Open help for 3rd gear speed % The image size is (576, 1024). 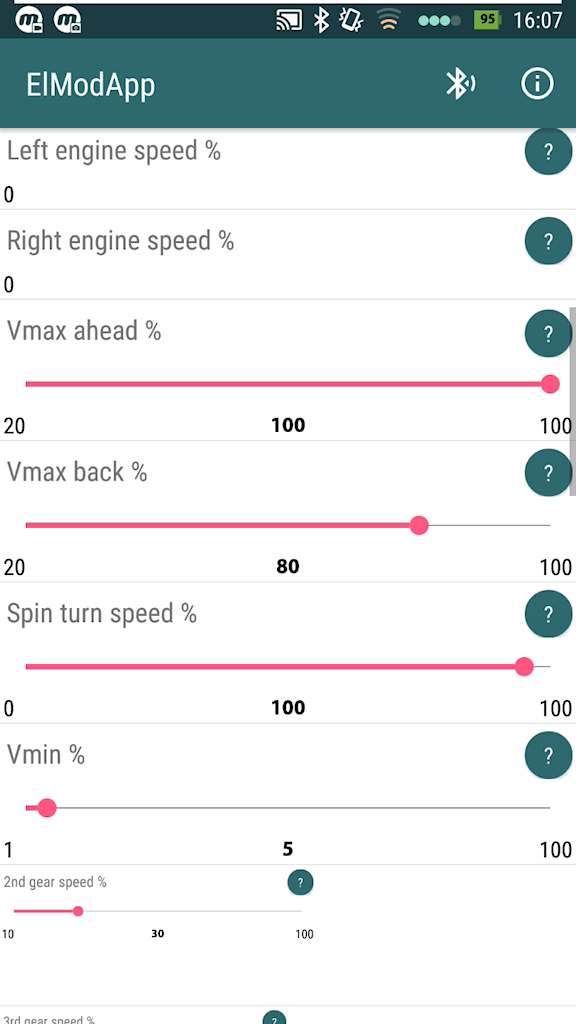point(274,1017)
